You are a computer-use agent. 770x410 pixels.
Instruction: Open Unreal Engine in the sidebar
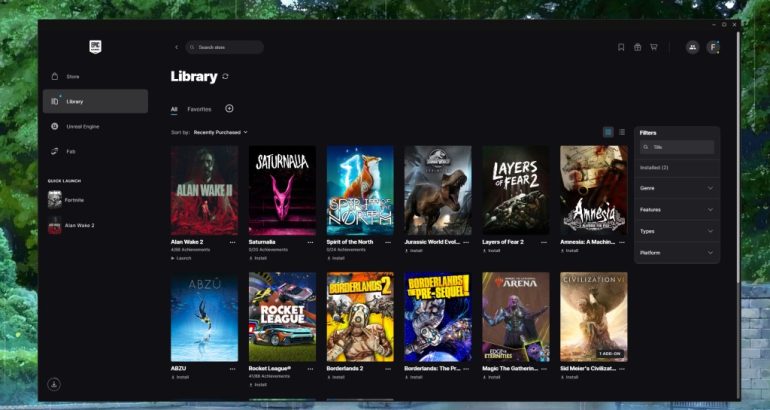pyautogui.click(x=95, y=127)
